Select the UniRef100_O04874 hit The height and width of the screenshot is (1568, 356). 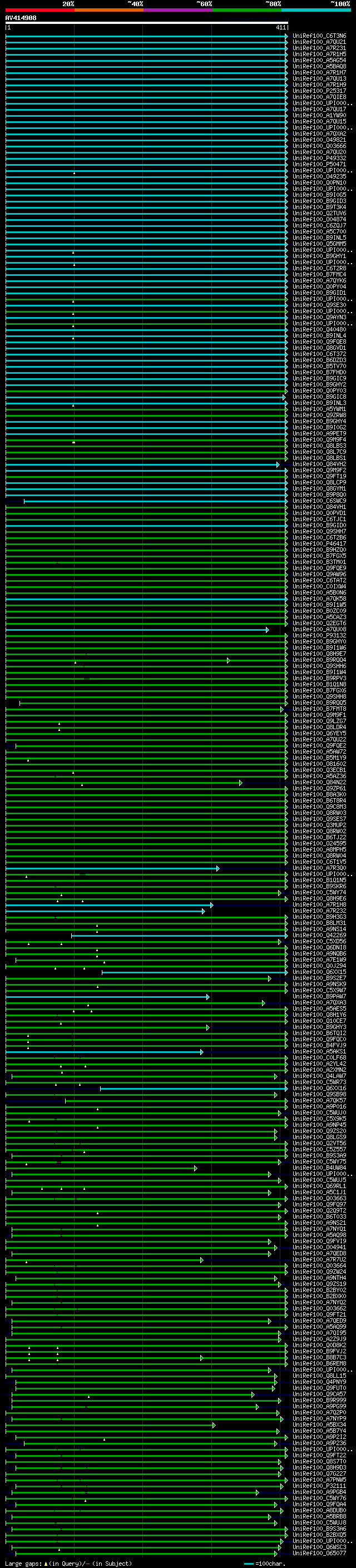click(x=319, y=219)
